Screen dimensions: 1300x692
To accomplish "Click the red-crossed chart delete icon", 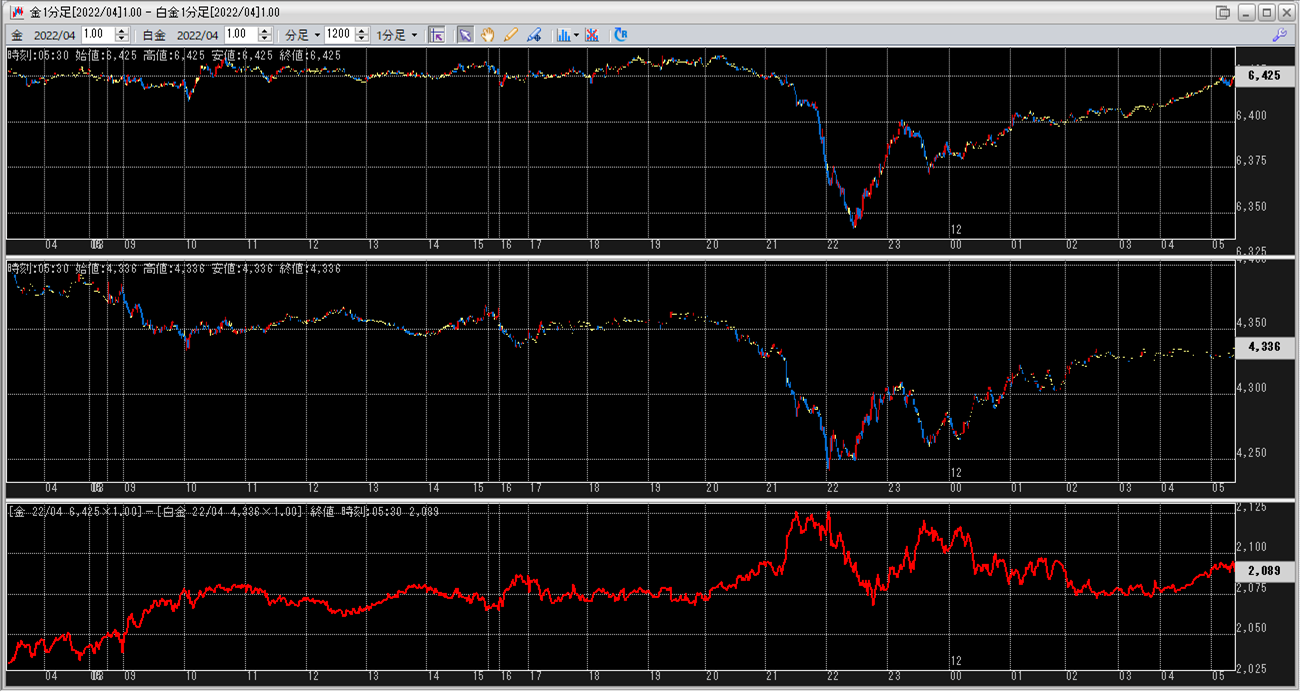I will (592, 34).
